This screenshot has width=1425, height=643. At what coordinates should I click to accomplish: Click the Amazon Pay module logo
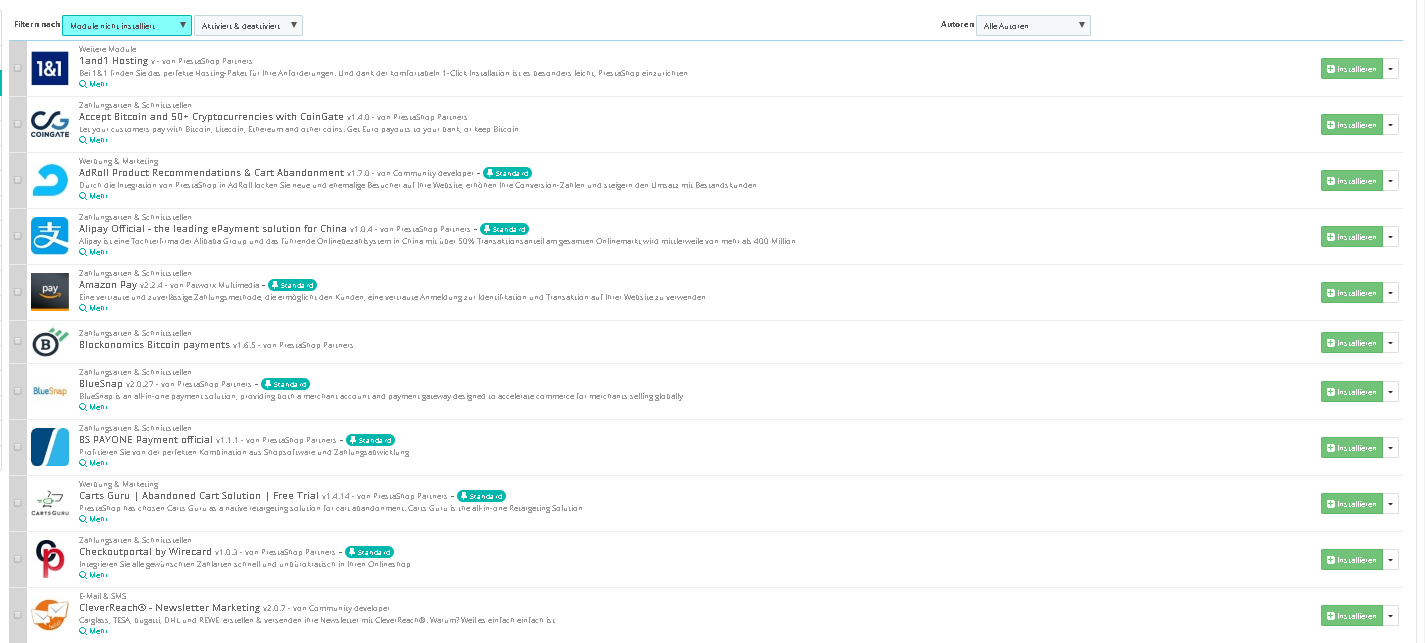tap(50, 292)
